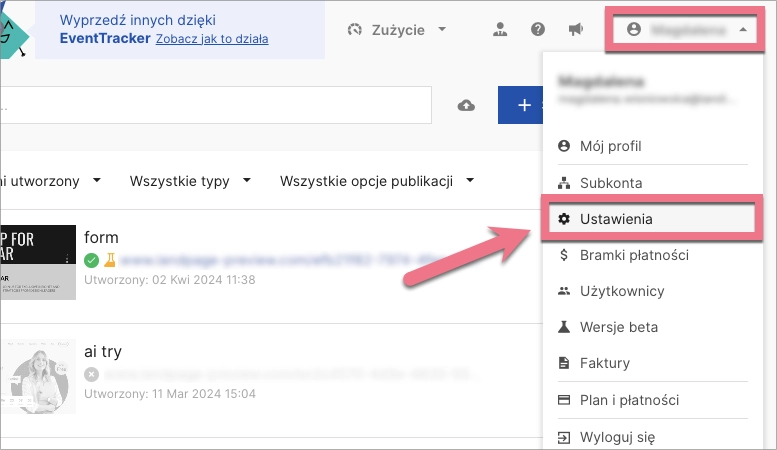
Task: Open the help question mark icon
Action: click(x=538, y=30)
